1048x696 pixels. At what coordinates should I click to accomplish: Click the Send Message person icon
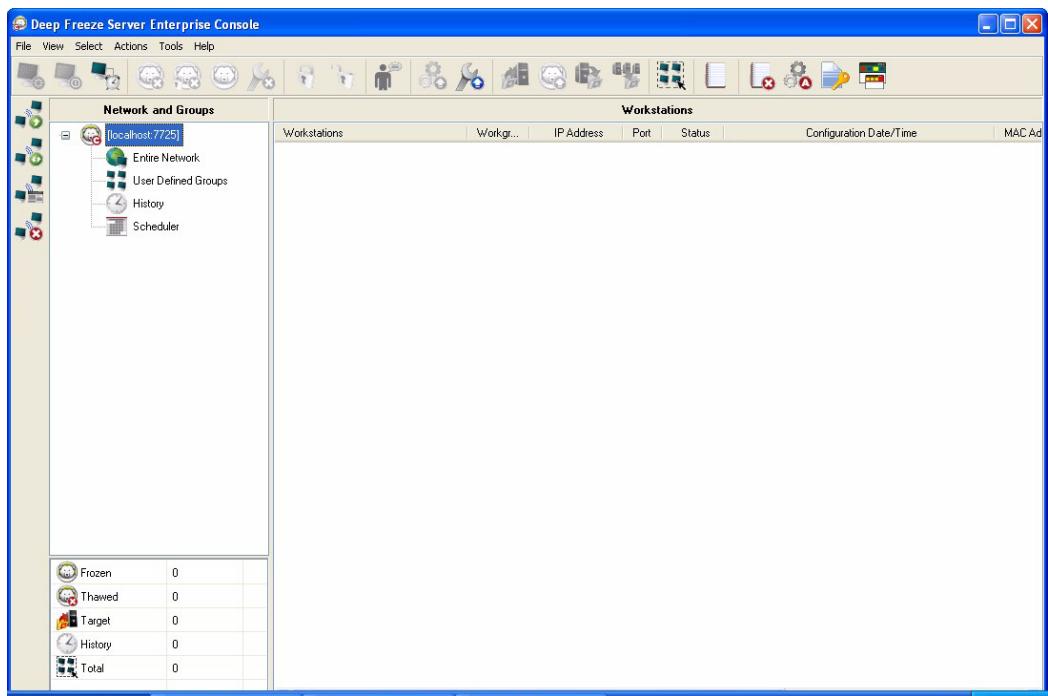pos(386,76)
